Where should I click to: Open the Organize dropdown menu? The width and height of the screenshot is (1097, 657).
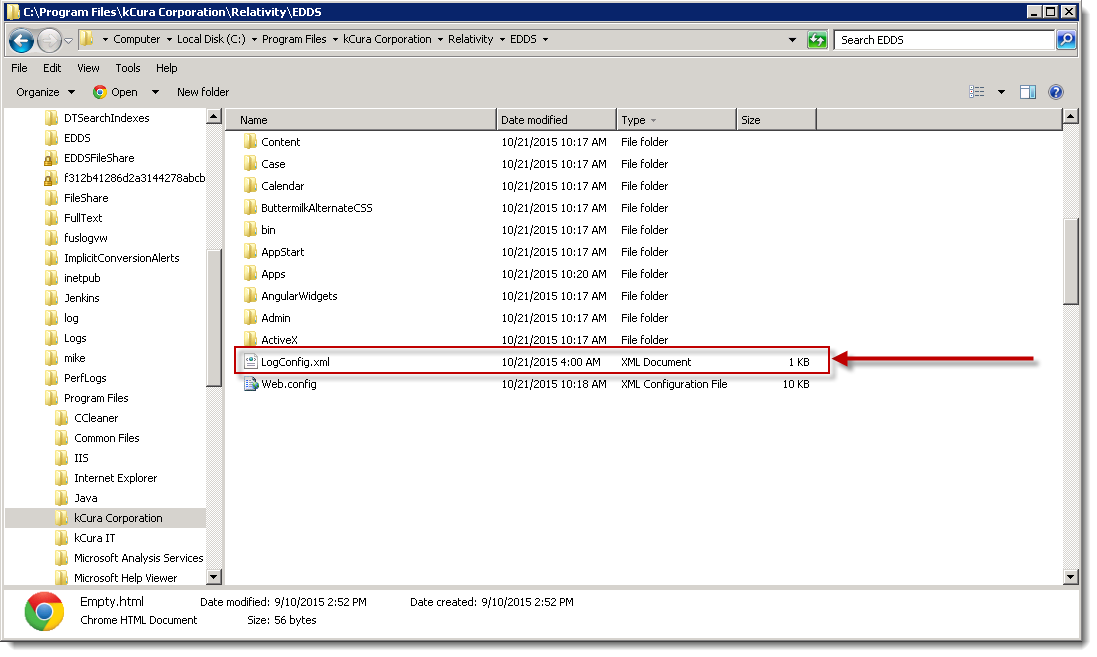coord(44,92)
